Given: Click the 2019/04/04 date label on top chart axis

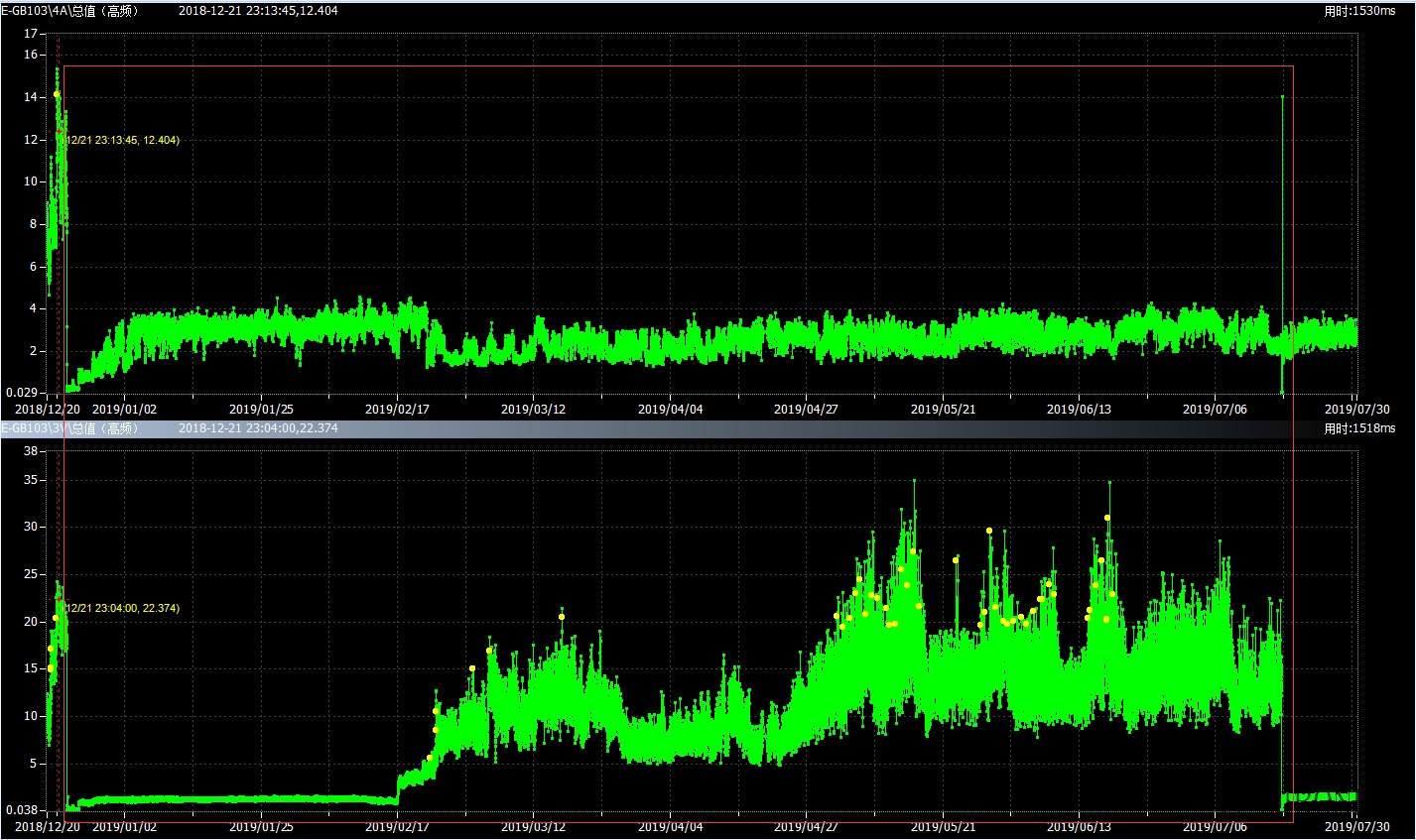Looking at the screenshot, I should click(x=670, y=409).
